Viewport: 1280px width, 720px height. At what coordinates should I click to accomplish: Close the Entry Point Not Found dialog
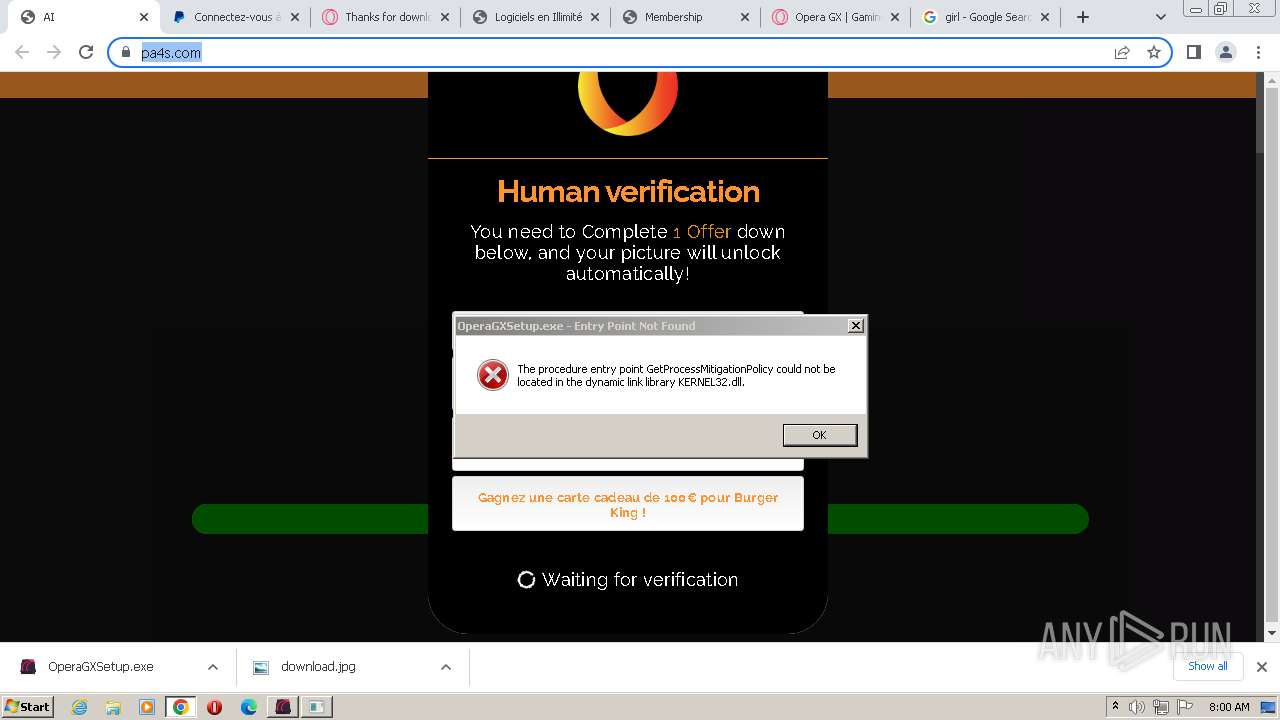coord(856,325)
